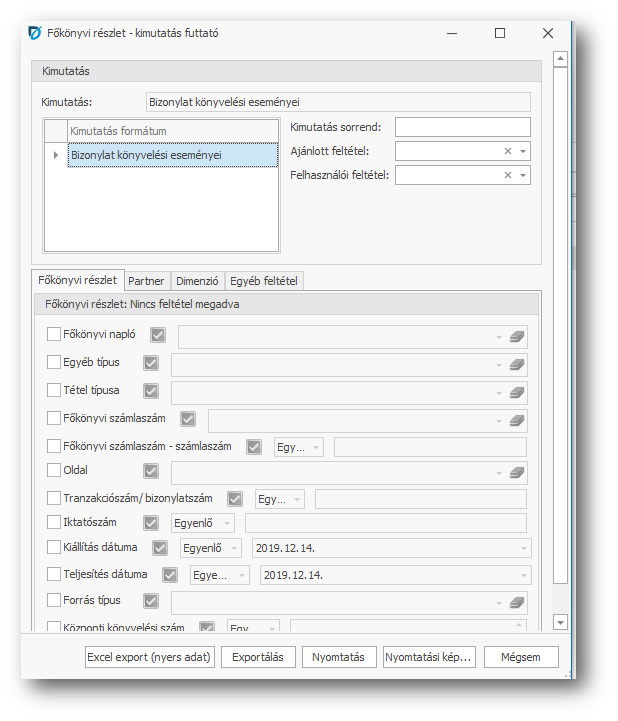Clear Forrás típus using the eraser icon

pos(516,602)
